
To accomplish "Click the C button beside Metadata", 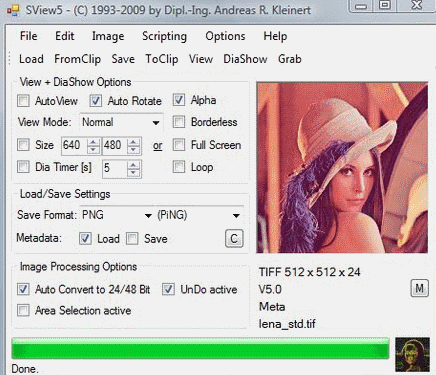I will (x=234, y=238).
